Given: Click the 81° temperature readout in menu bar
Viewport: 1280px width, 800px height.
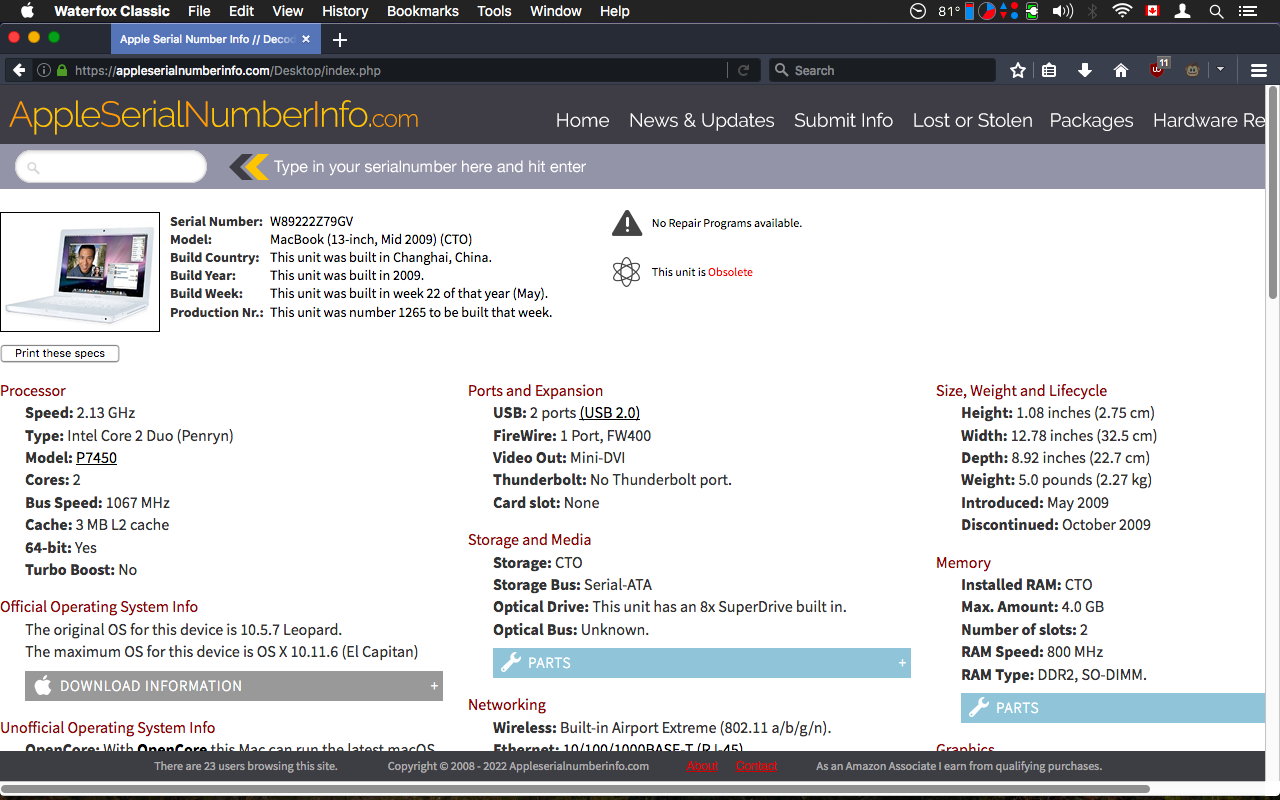Looking at the screenshot, I should point(949,11).
